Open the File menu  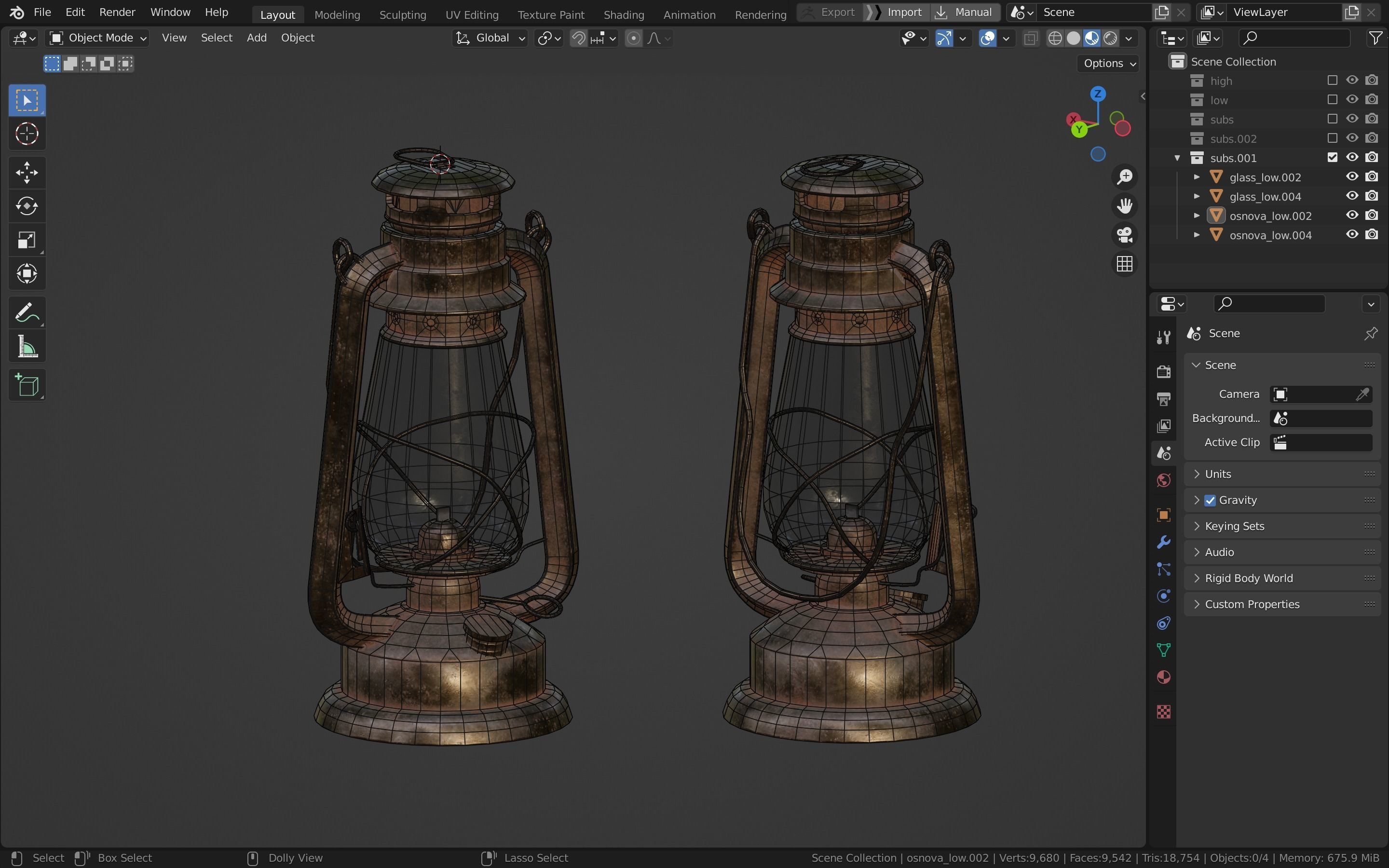[42, 12]
